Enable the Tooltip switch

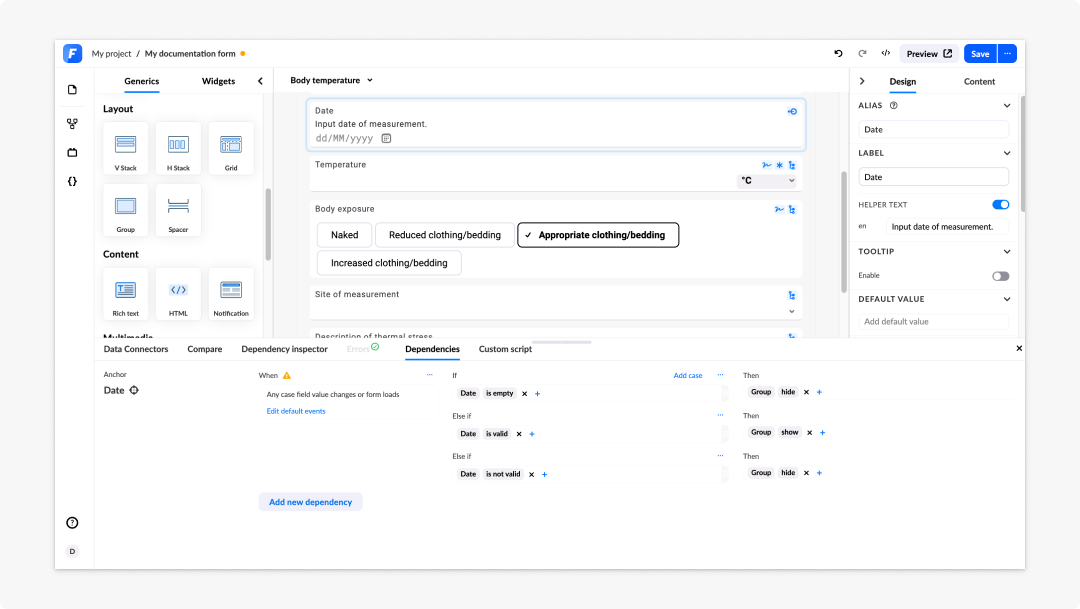(x=1001, y=276)
